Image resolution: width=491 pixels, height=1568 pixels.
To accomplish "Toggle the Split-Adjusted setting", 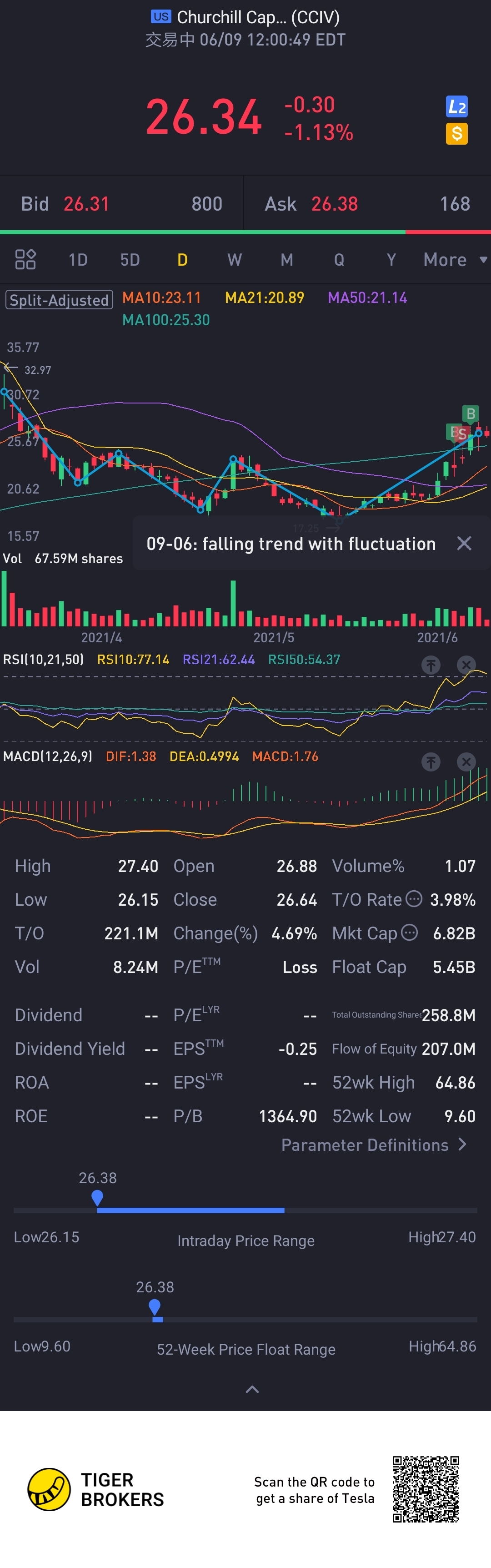I will [59, 300].
